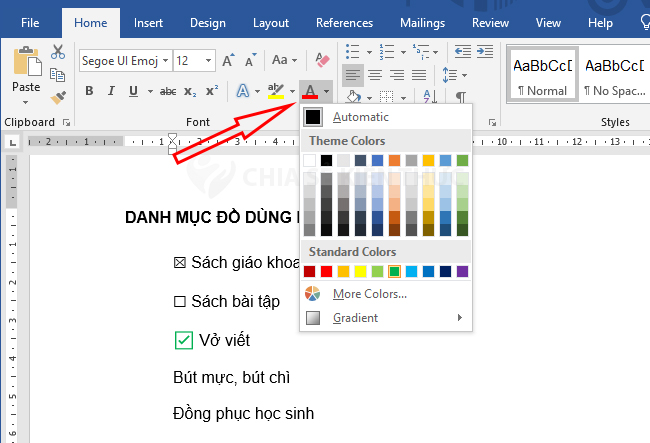The image size is (650, 443).
Task: Switch to the Insert tab
Action: point(148,22)
